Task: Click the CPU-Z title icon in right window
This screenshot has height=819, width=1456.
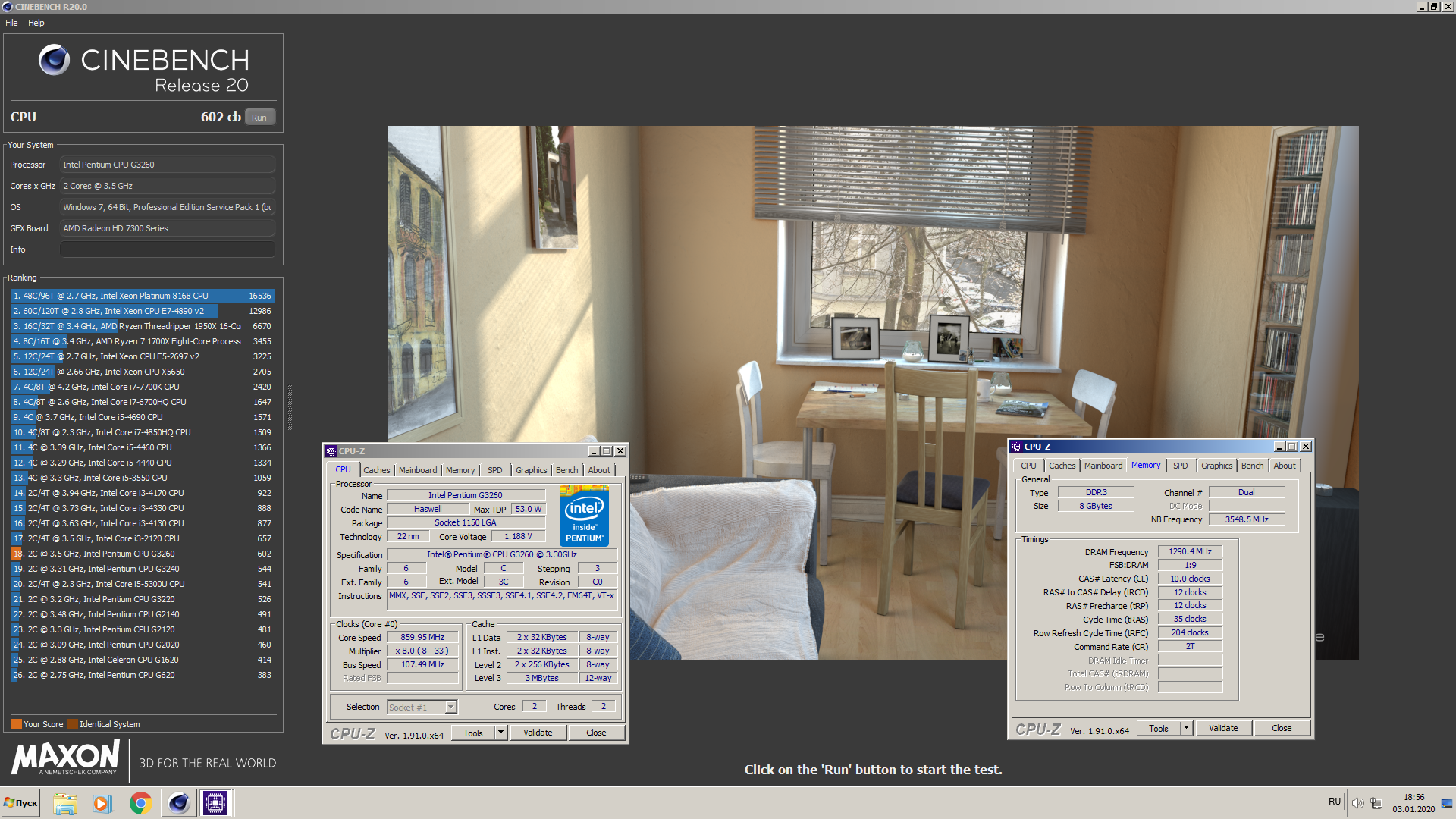Action: [1017, 447]
